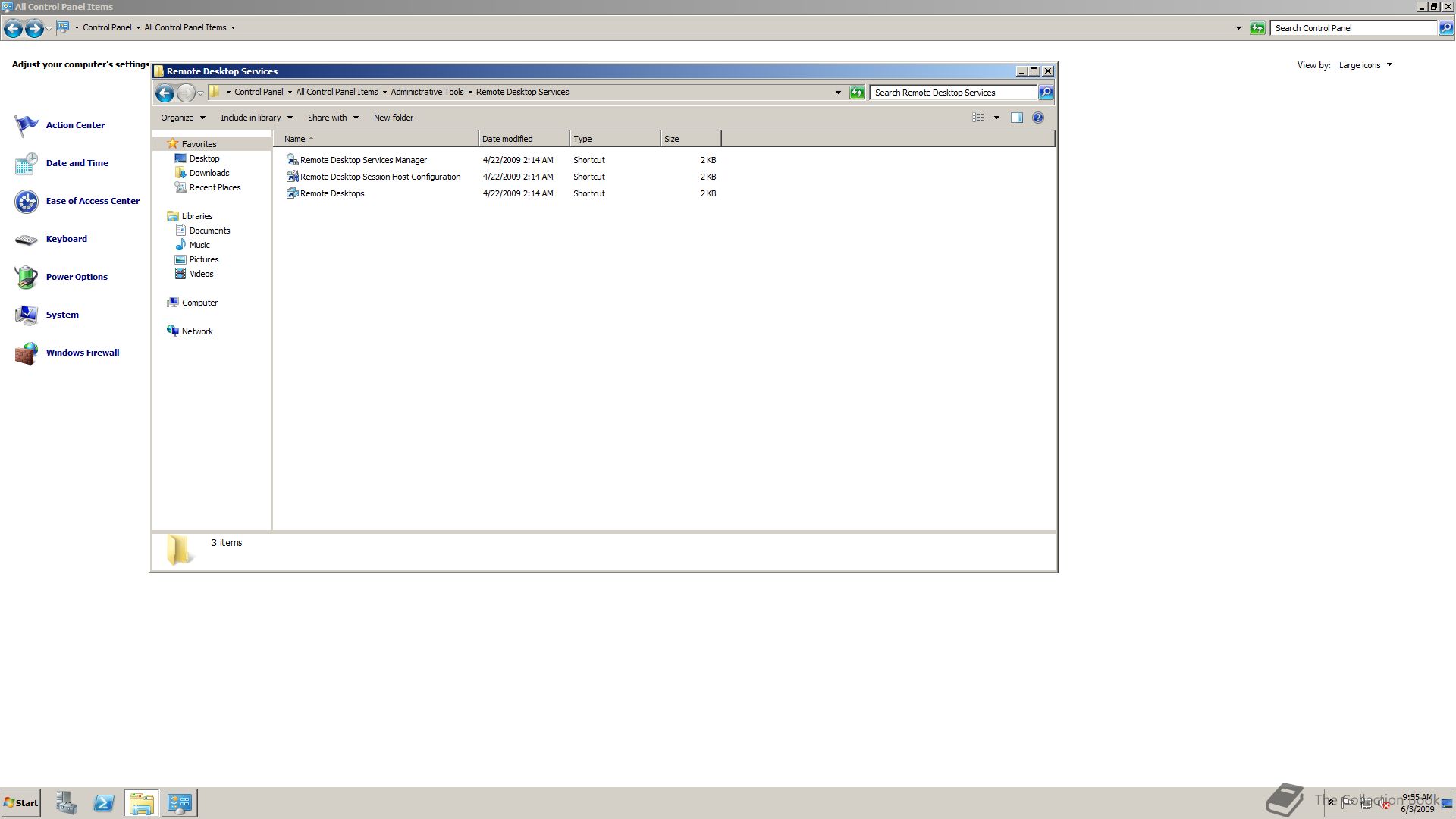Viewport: 1456px width, 819px height.
Task: Expand the Organize dropdown menu
Action: [183, 118]
